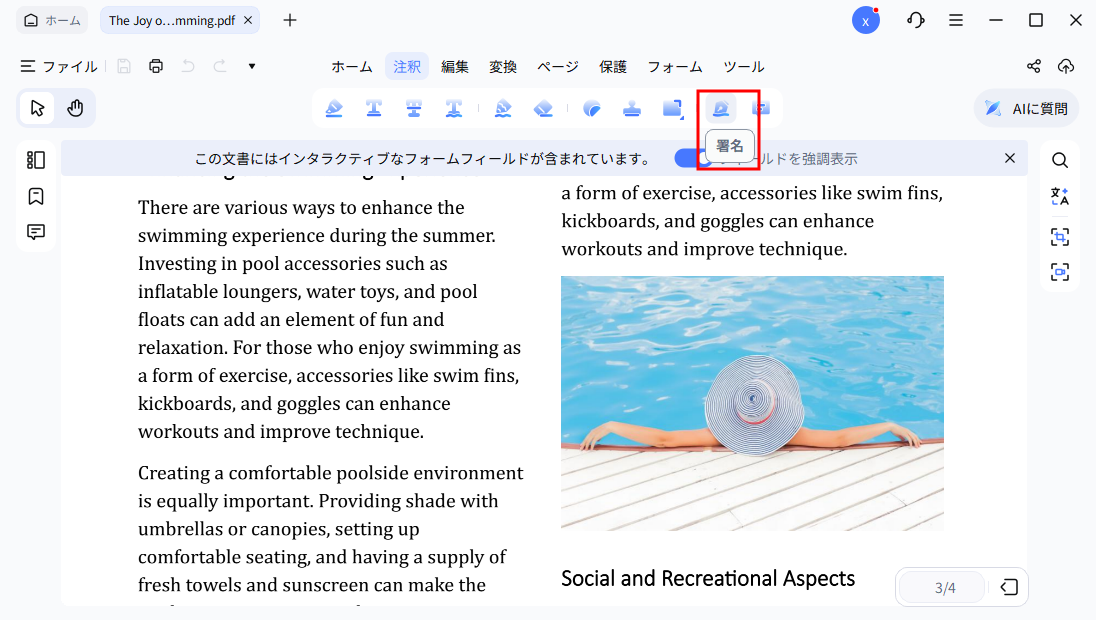Viewport: 1096px width, 620px height.
Task: Pick the eraser tool in toolbar
Action: (543, 108)
